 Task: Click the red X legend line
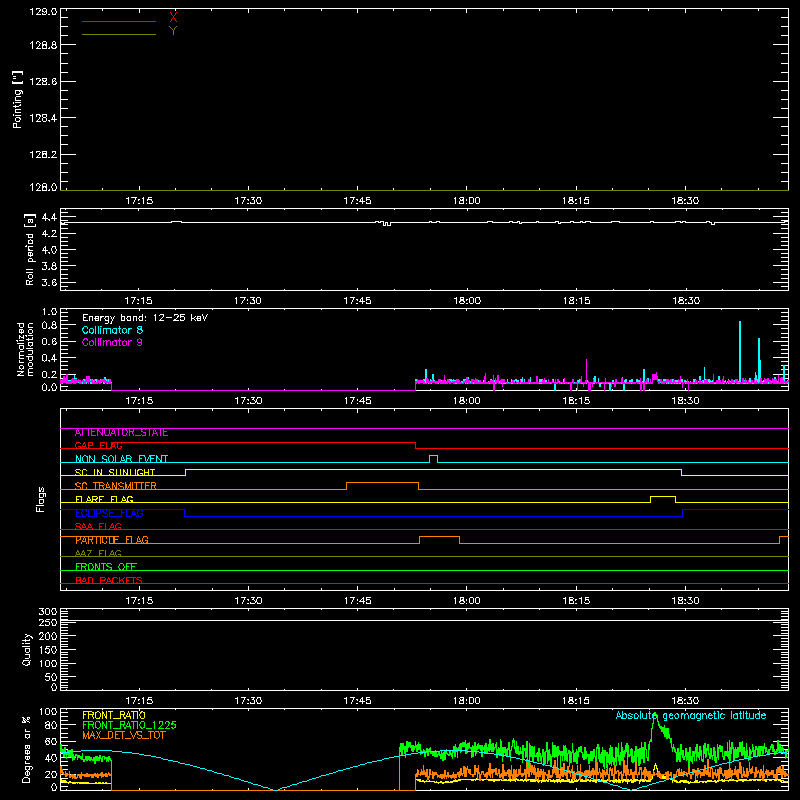[x=119, y=21]
